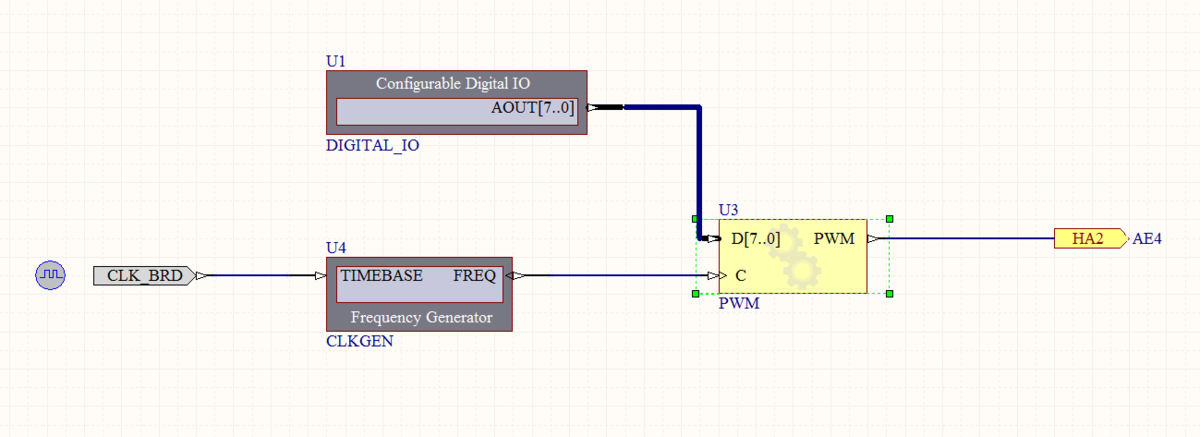Click the TIMEBASE input pin
Screen dimensions: 1200x437
click(381, 275)
